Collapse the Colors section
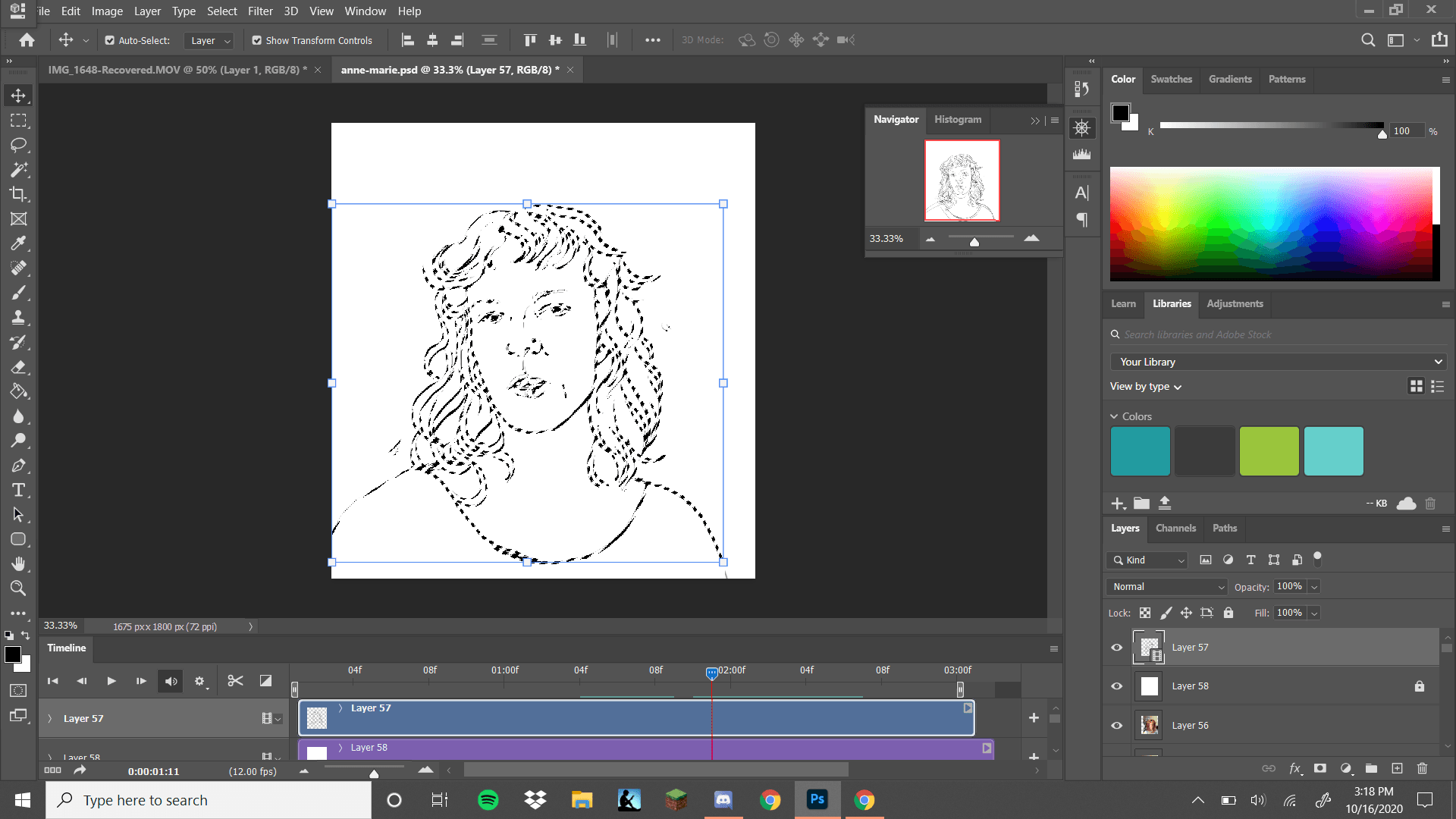 click(1114, 416)
